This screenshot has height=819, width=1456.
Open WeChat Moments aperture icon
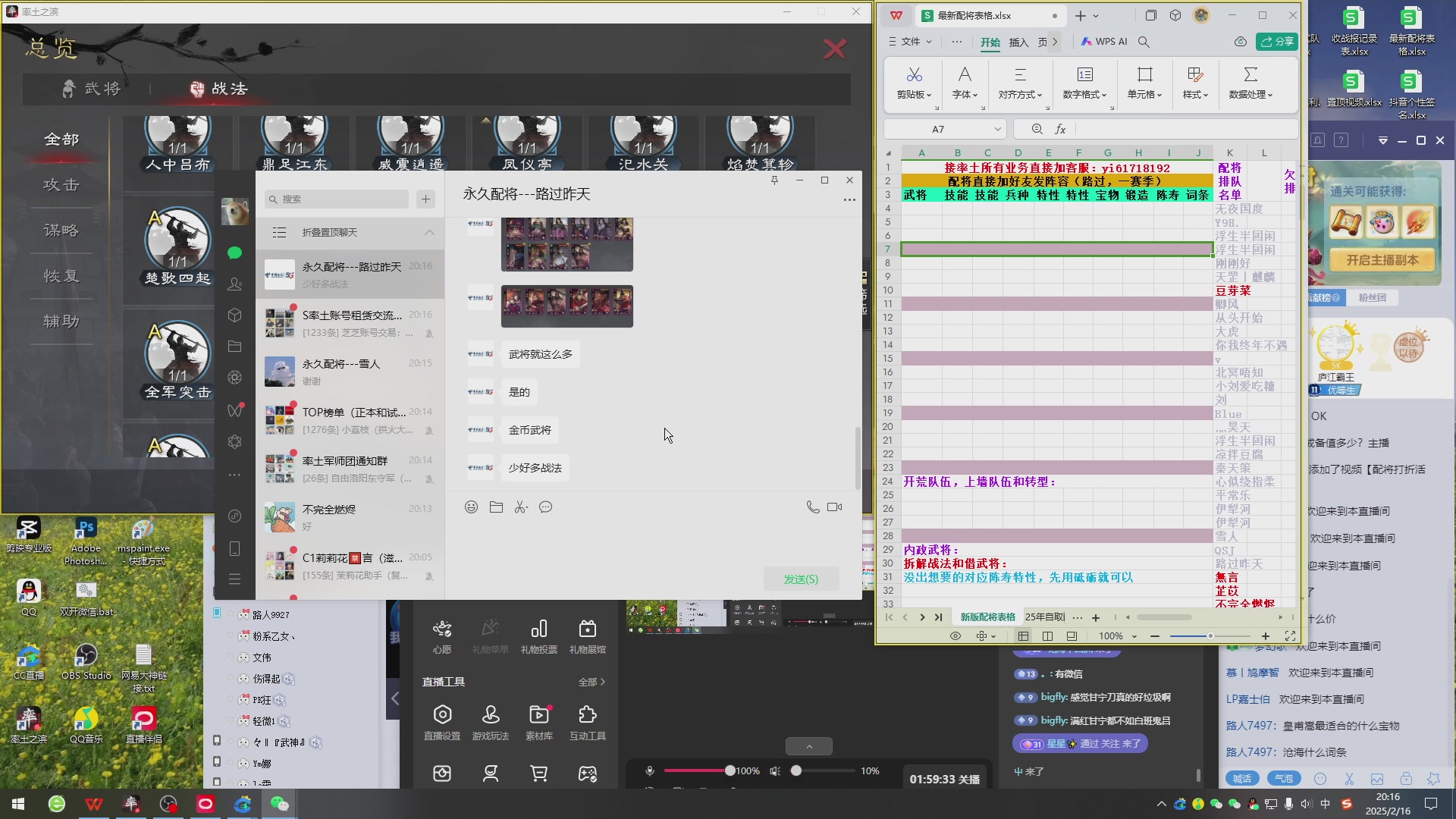(234, 378)
